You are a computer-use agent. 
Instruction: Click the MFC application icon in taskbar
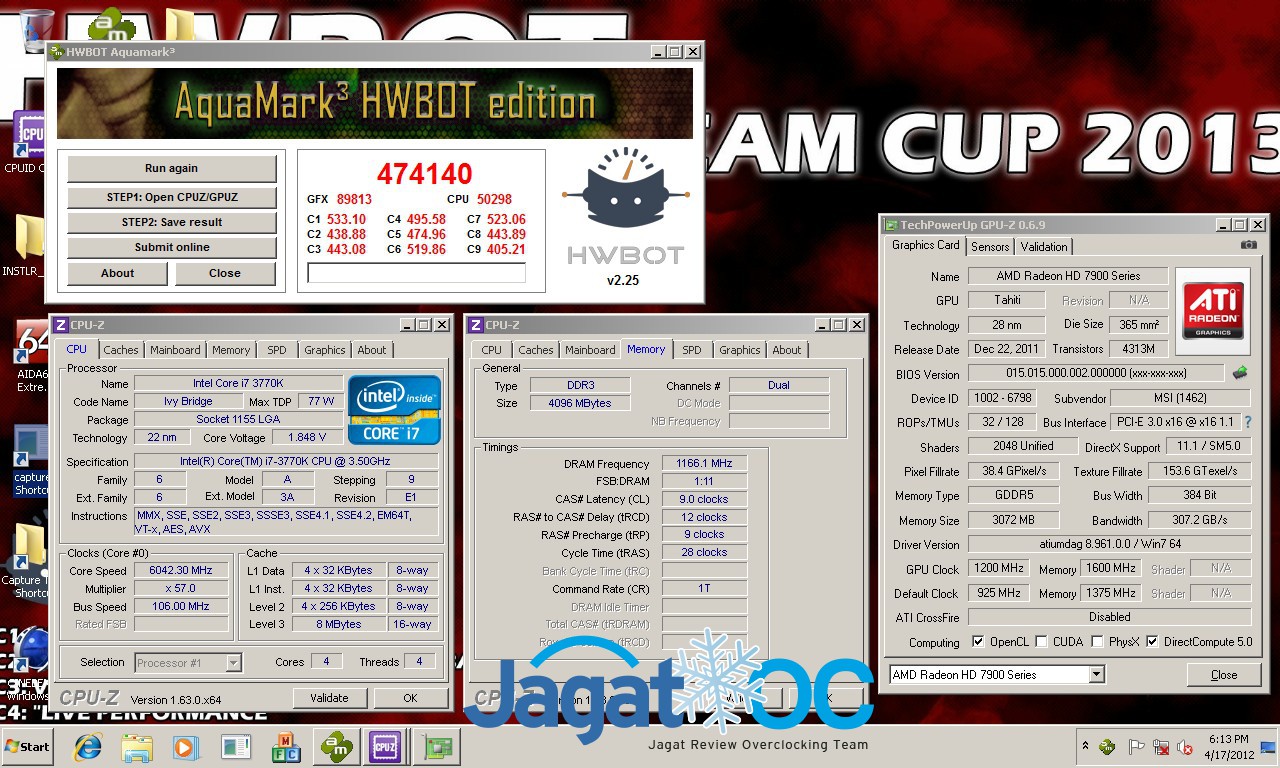pos(286,746)
